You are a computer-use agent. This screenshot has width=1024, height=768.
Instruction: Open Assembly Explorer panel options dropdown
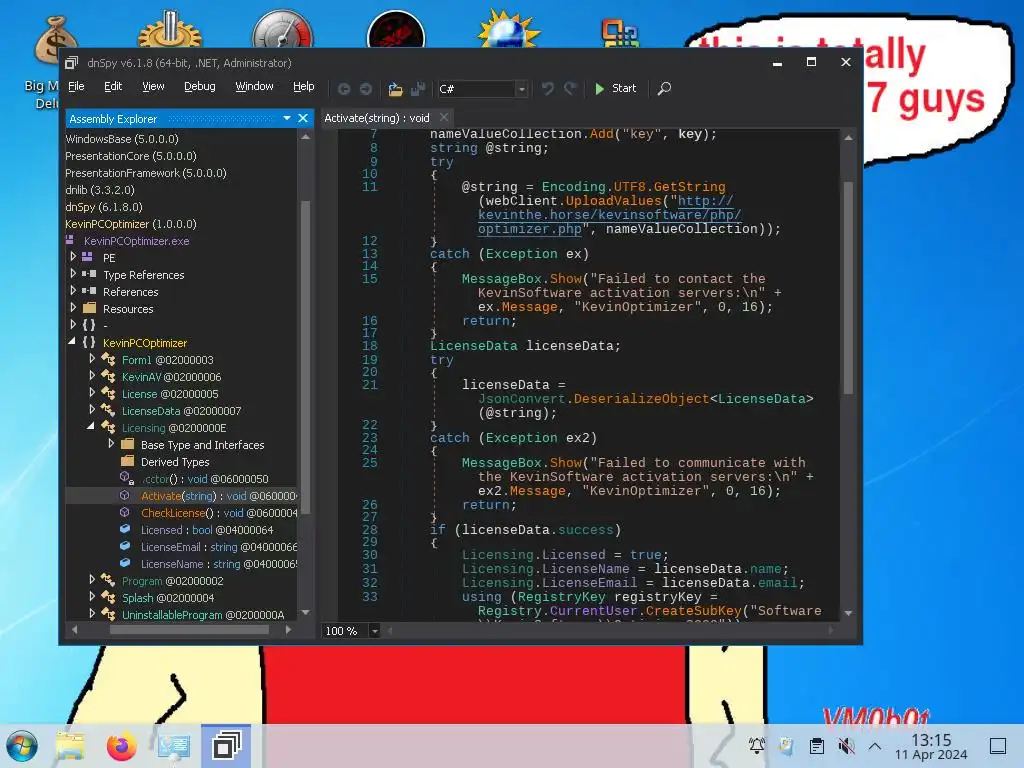[x=287, y=118]
